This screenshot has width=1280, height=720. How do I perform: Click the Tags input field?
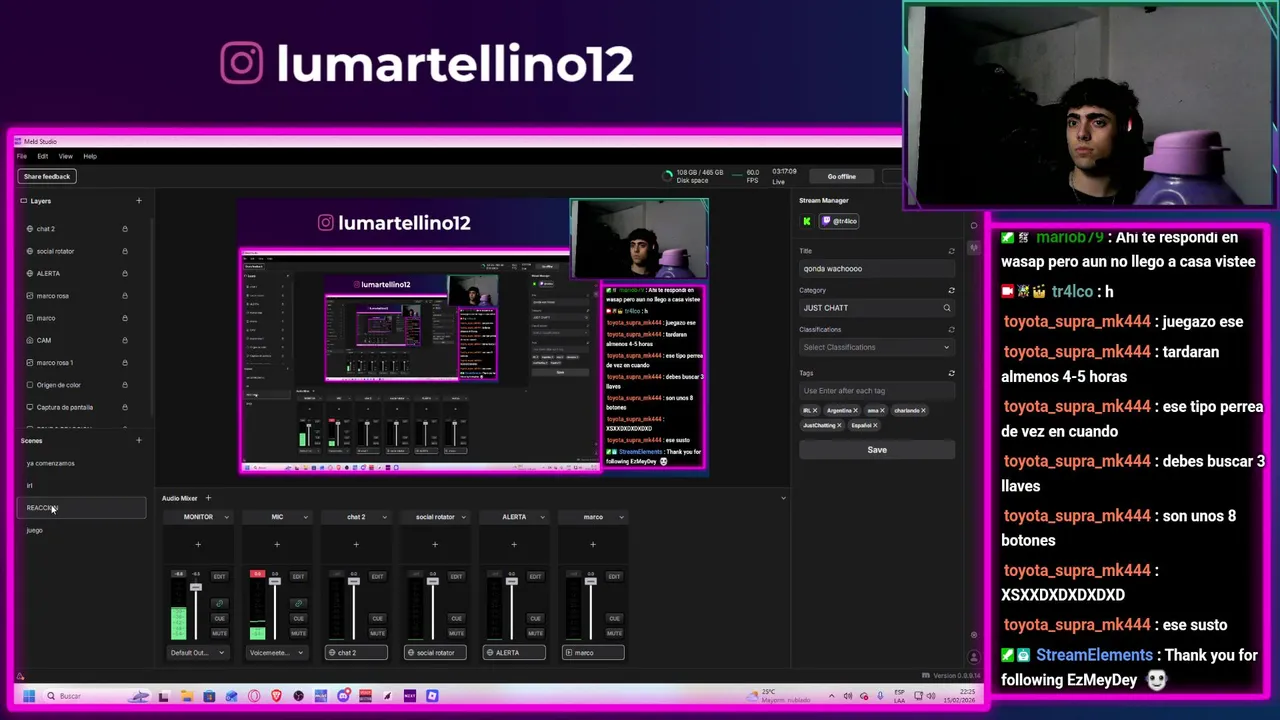pyautogui.click(x=876, y=391)
